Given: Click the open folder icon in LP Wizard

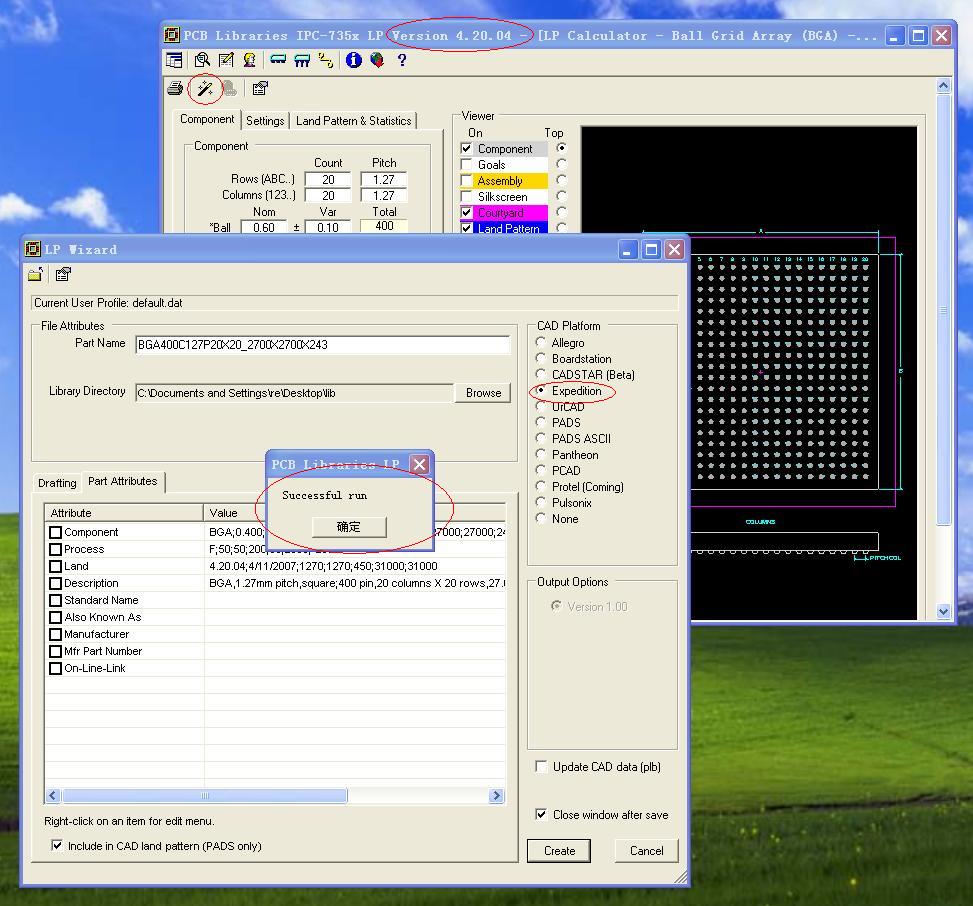Looking at the screenshot, I should pos(36,274).
